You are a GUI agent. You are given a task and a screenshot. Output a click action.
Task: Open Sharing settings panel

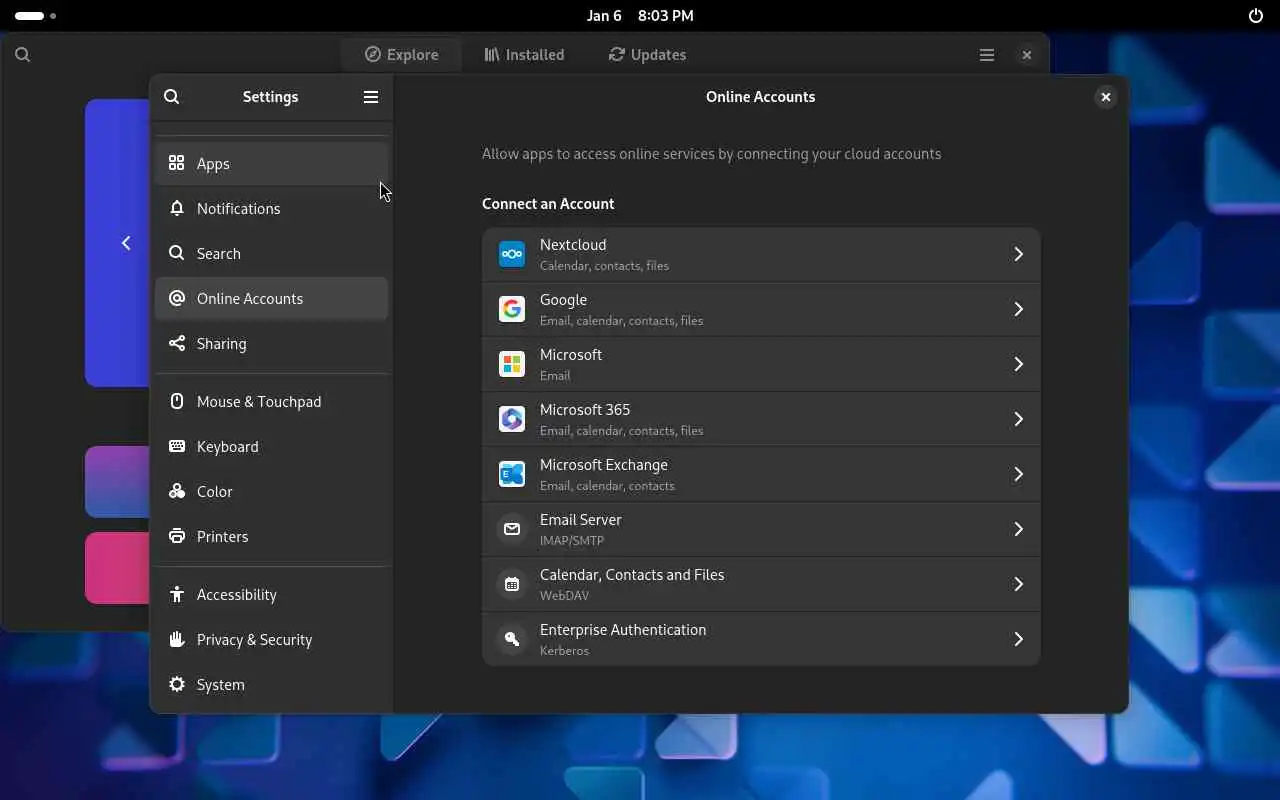(271, 343)
